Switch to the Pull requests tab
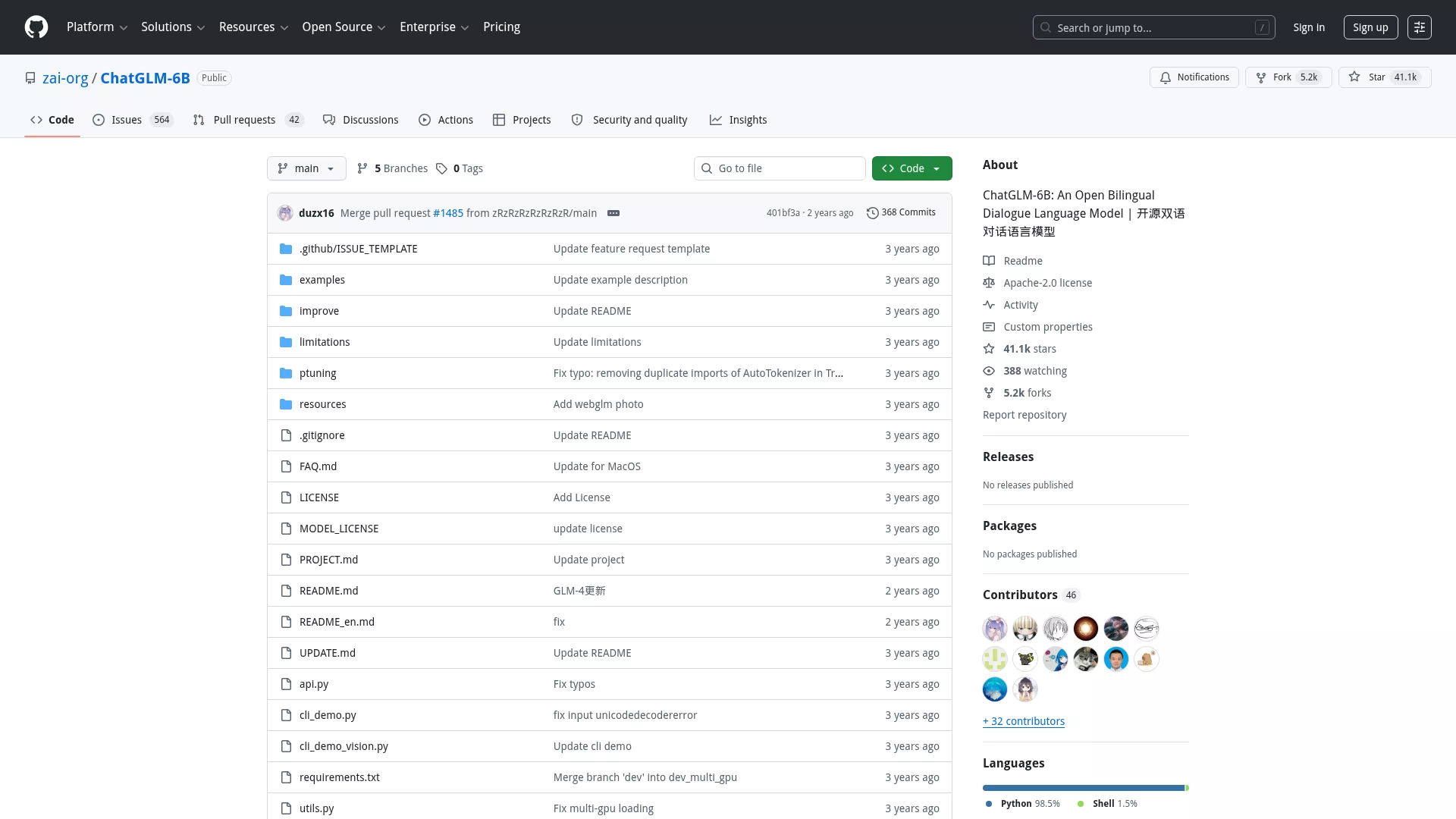This screenshot has width=1456, height=819. 248,120
